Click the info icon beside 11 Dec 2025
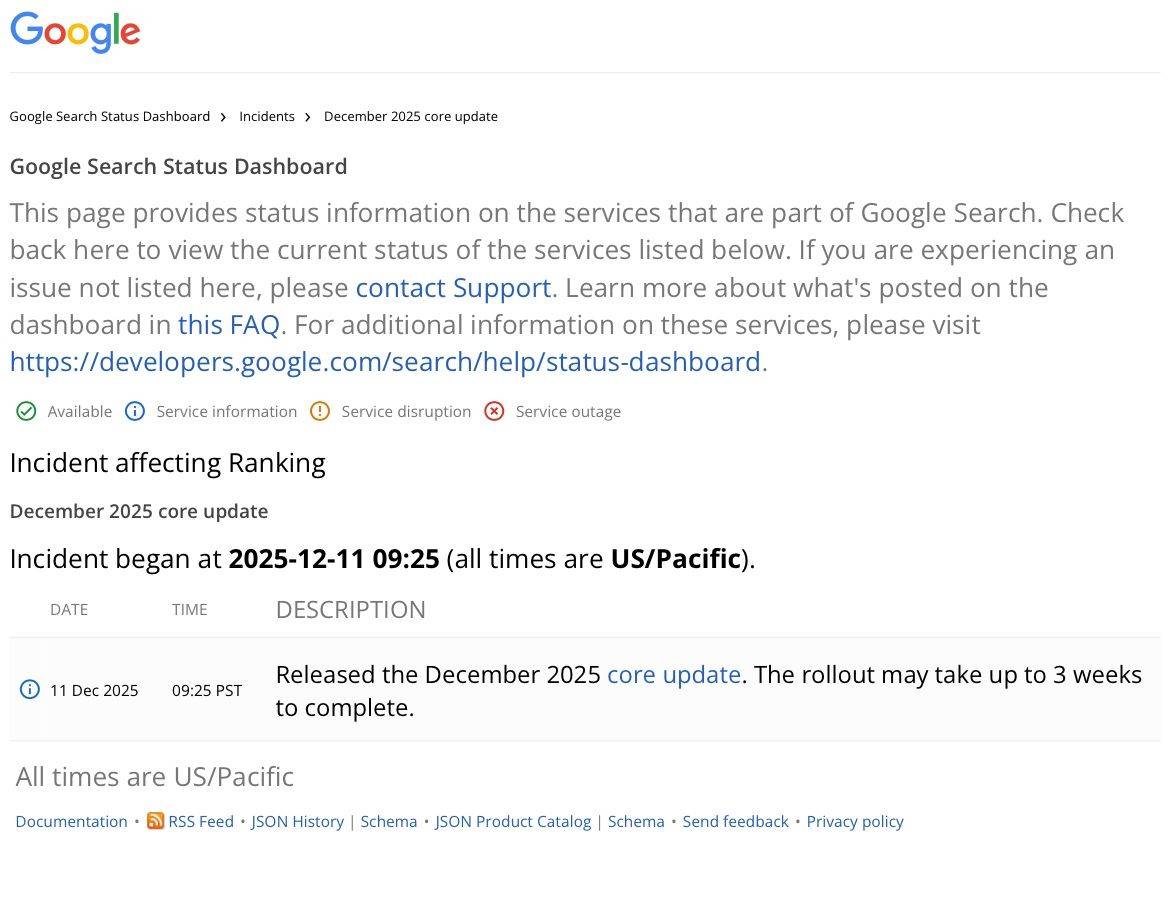 point(30,690)
